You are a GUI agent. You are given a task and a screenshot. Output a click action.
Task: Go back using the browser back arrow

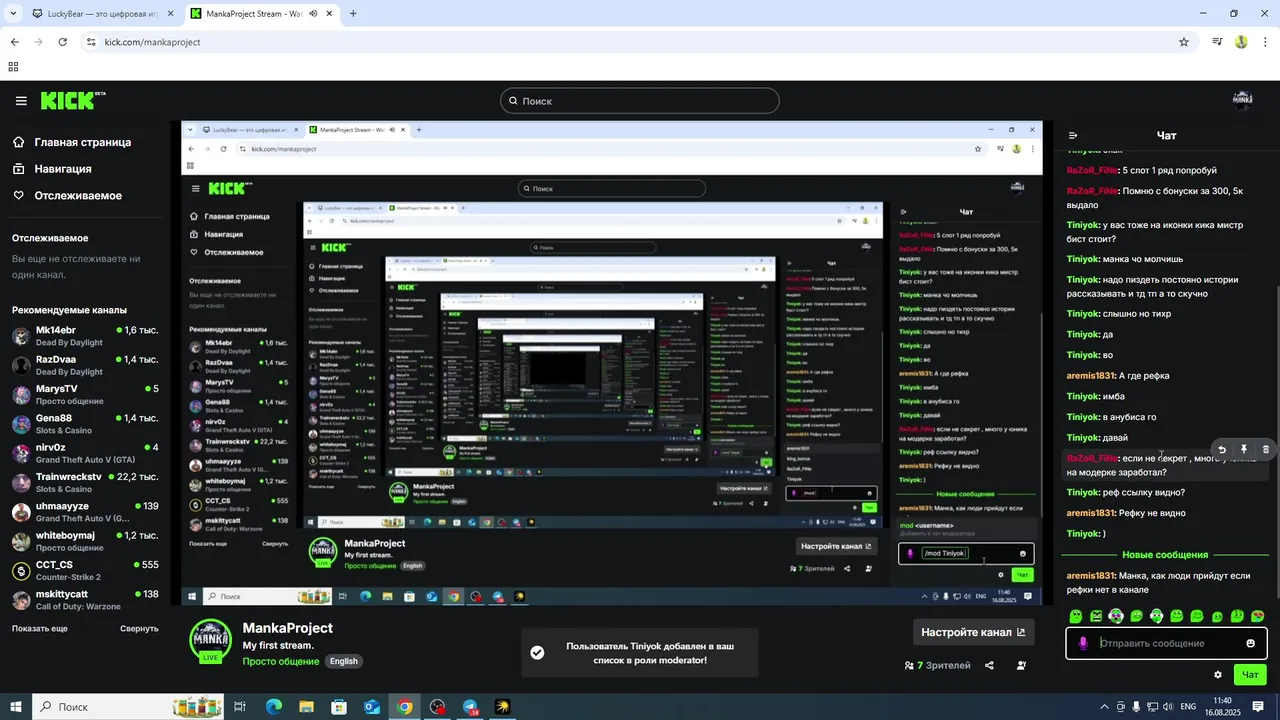click(x=14, y=42)
